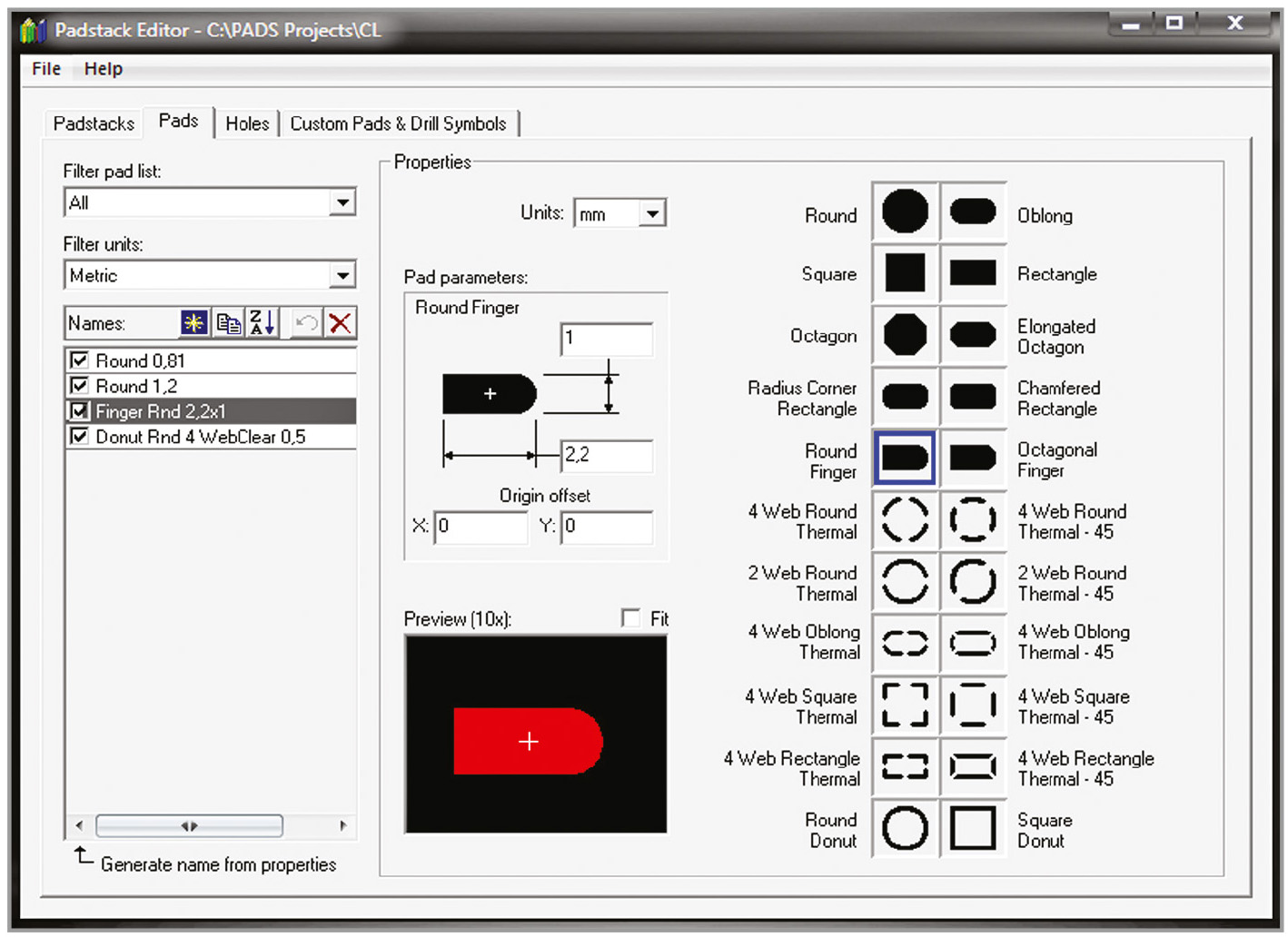Viewport: 1288px width, 937px height.
Task: Click the copy pad icon
Action: tap(228, 323)
